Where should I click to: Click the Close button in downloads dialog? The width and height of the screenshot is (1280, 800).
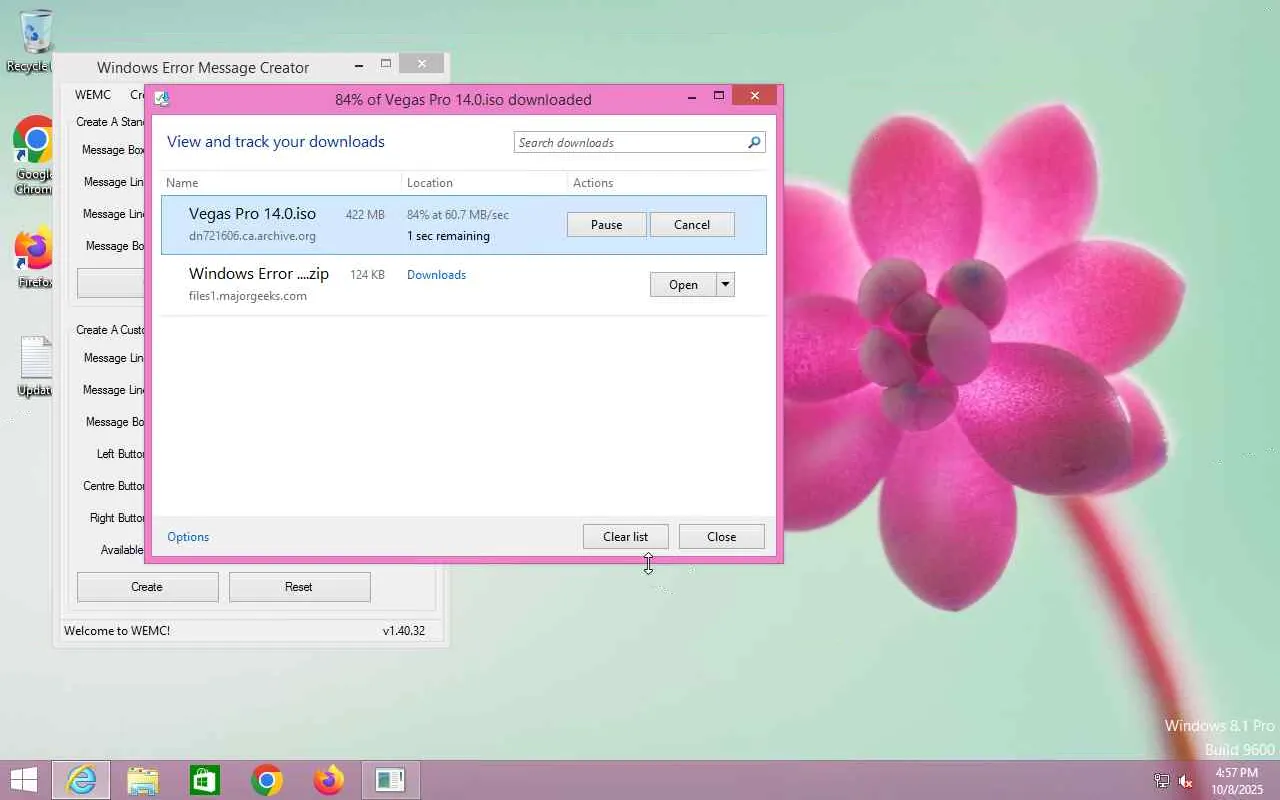click(x=721, y=537)
